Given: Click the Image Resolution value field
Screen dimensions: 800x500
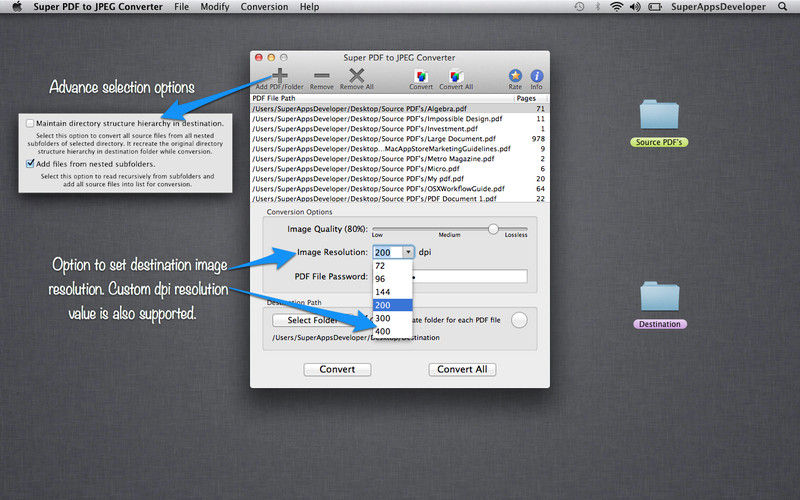Looking at the screenshot, I should (388, 252).
